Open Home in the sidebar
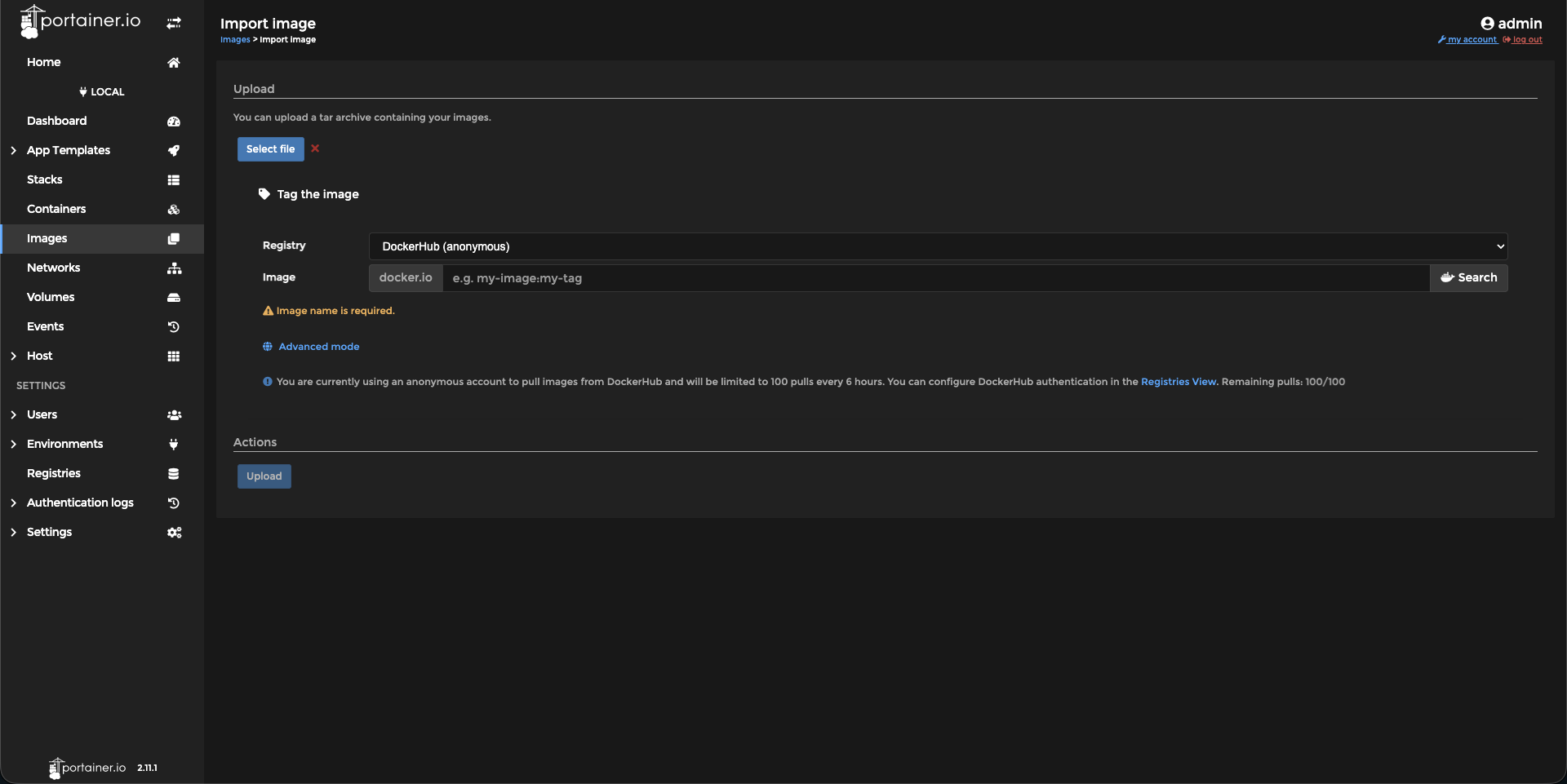Image resolution: width=1567 pixels, height=784 pixels. pyautogui.click(x=102, y=63)
